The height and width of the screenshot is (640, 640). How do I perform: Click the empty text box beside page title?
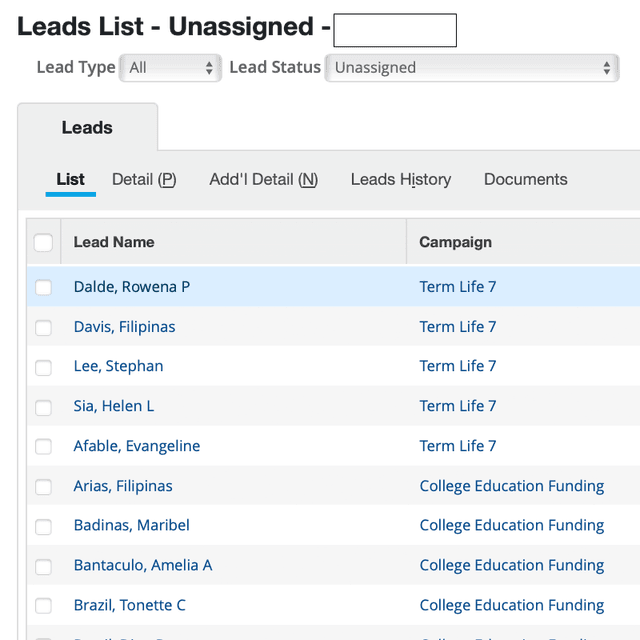[394, 31]
